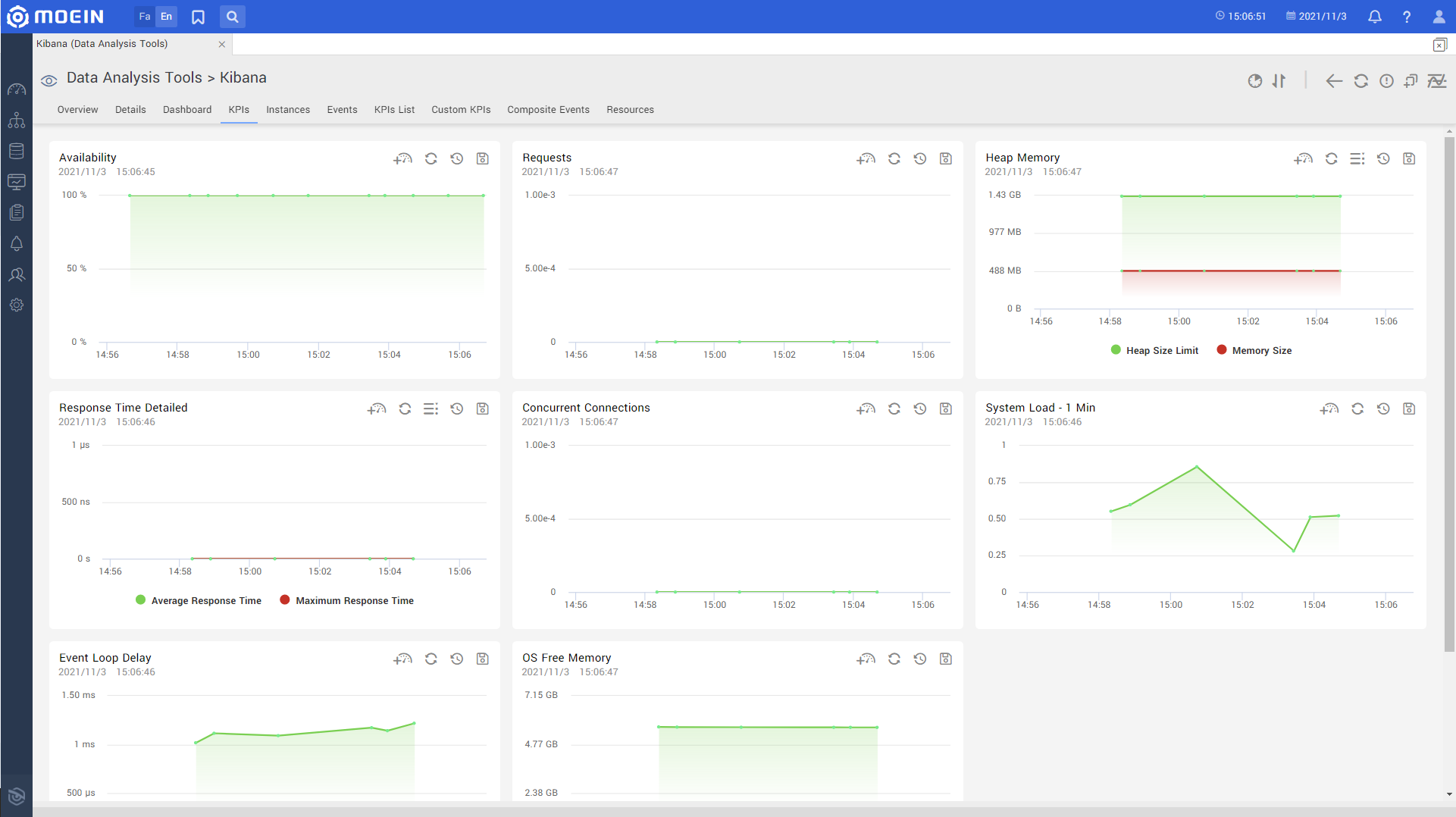
Task: Open the help question mark icon
Action: click(x=1407, y=17)
